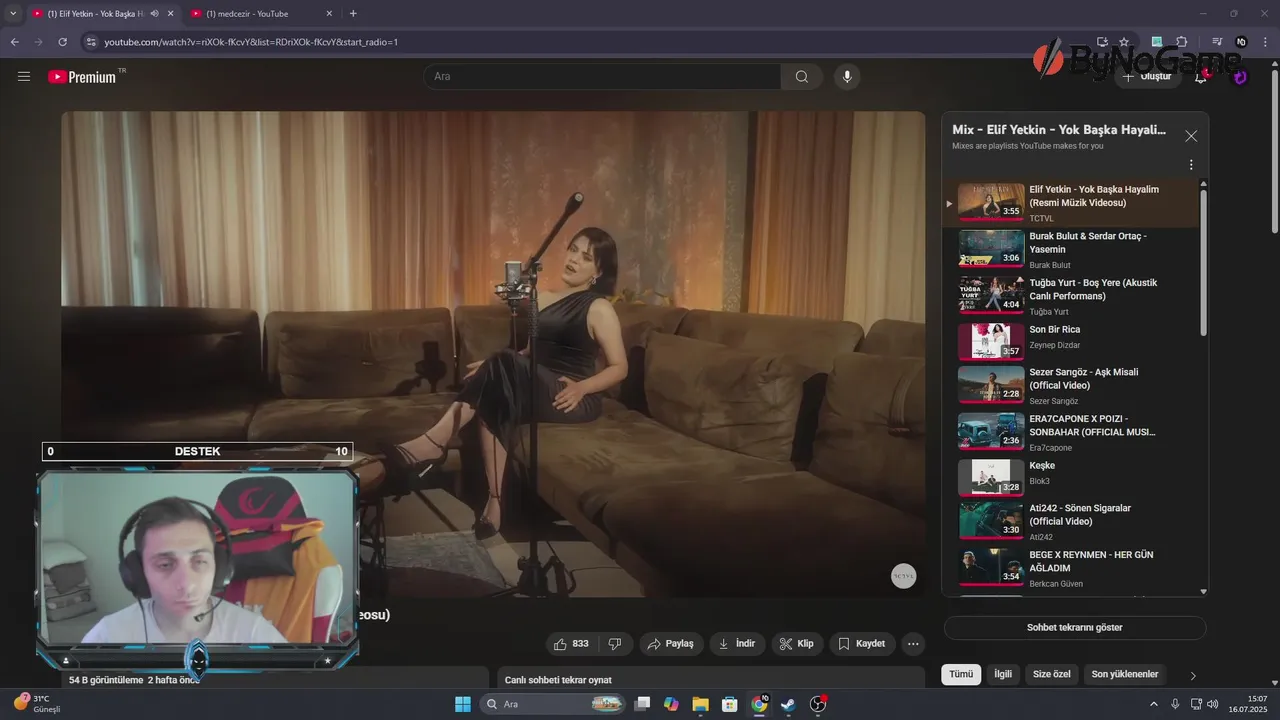The width and height of the screenshot is (1280, 720).
Task: Click the TCTVL channel watermark on video
Action: pyautogui.click(x=904, y=576)
